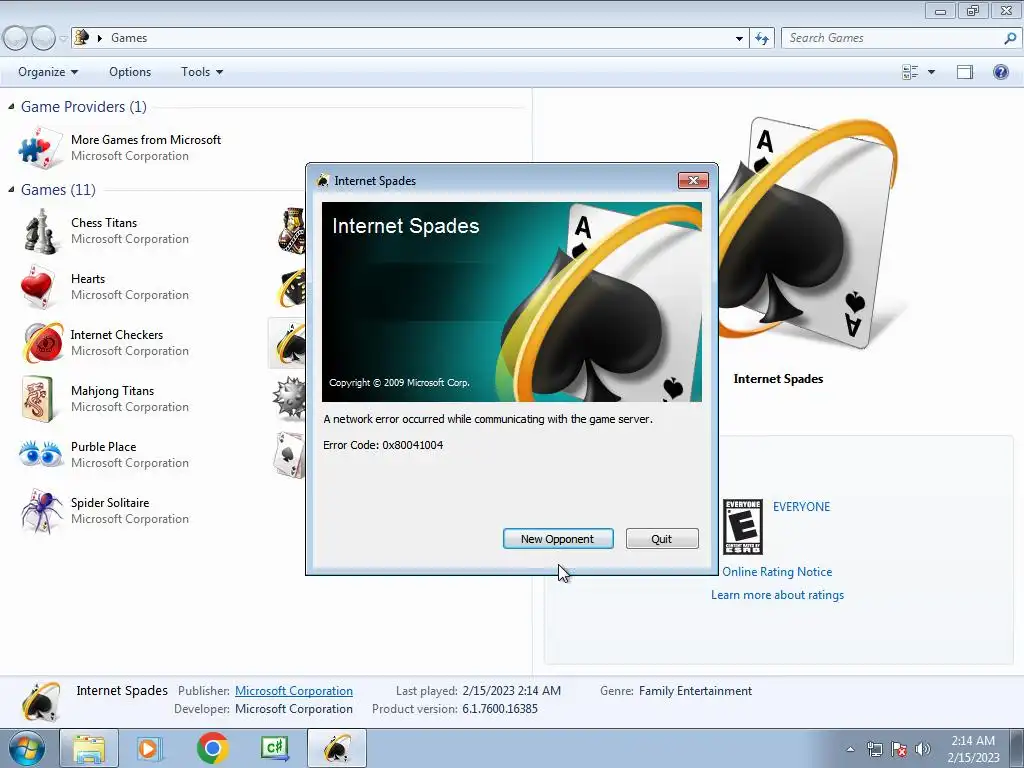This screenshot has height=768, width=1024.
Task: Open the Online Rating Notice link
Action: click(x=777, y=571)
